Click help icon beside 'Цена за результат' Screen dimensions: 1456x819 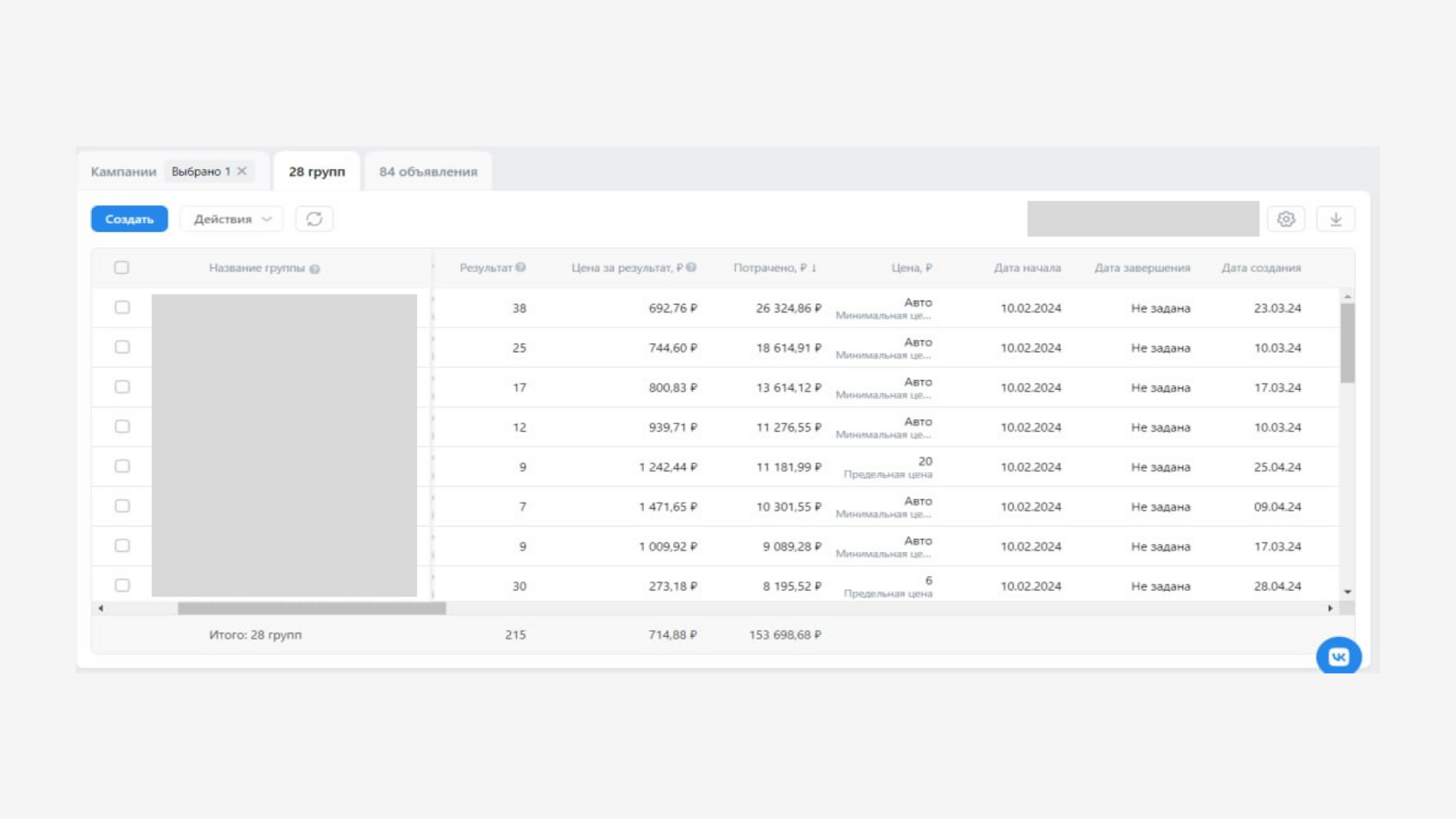click(x=692, y=268)
